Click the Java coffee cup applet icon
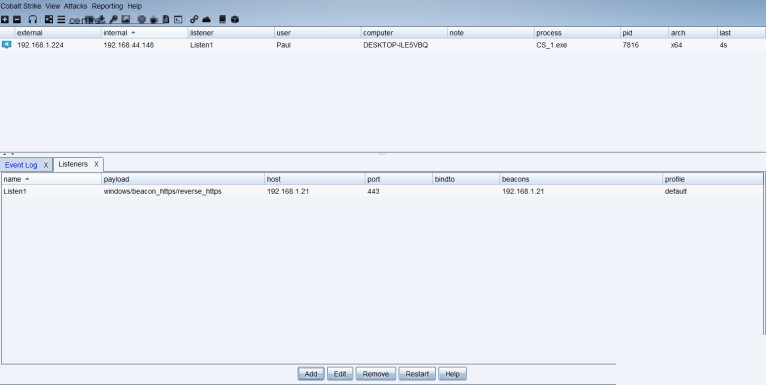 coord(154,20)
